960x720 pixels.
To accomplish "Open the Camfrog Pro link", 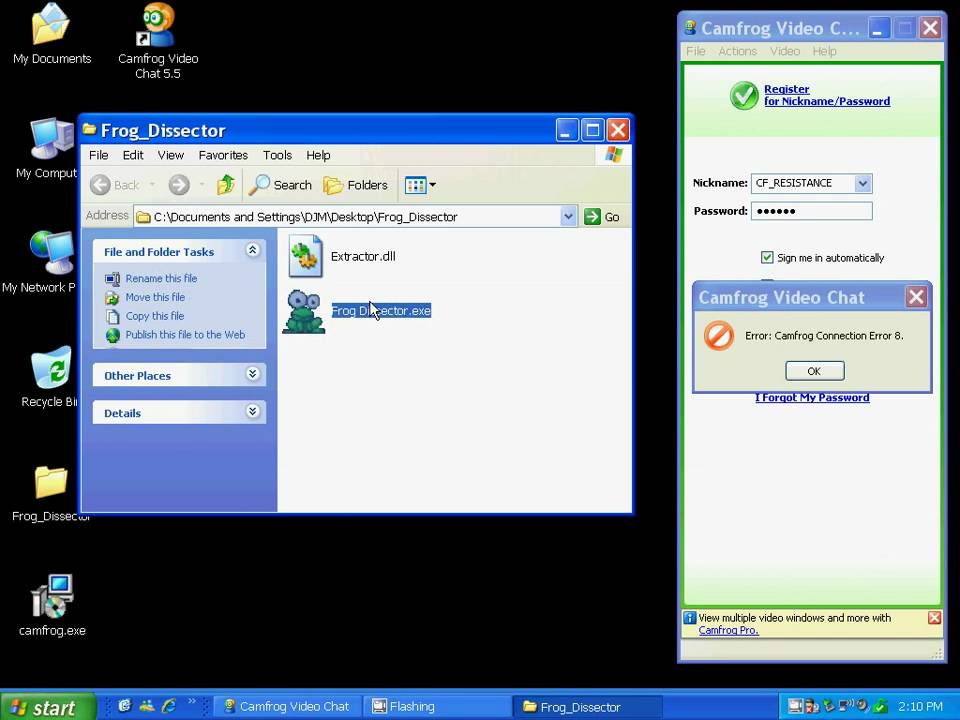I will point(729,630).
